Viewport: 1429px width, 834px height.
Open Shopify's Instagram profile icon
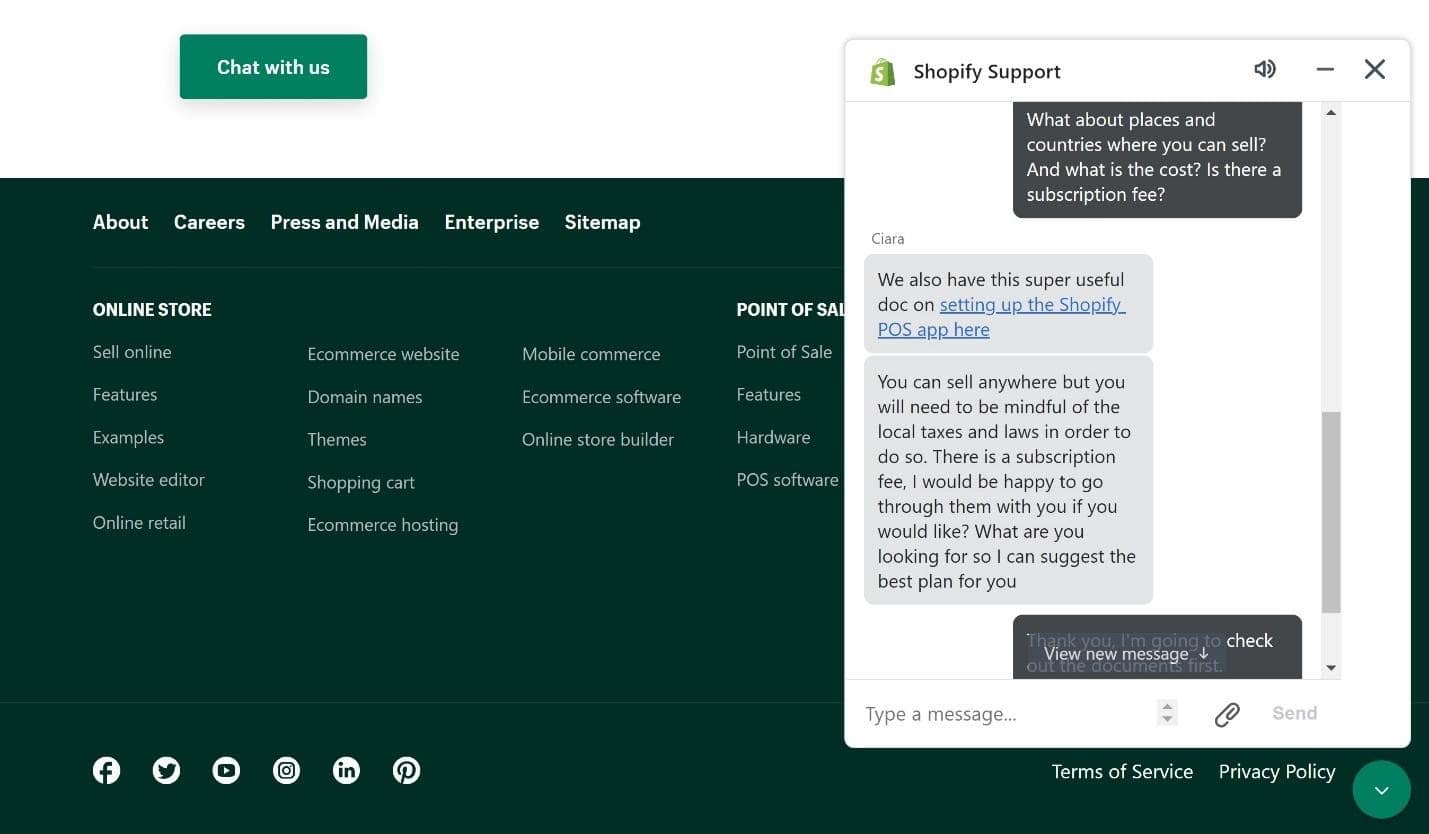286,770
